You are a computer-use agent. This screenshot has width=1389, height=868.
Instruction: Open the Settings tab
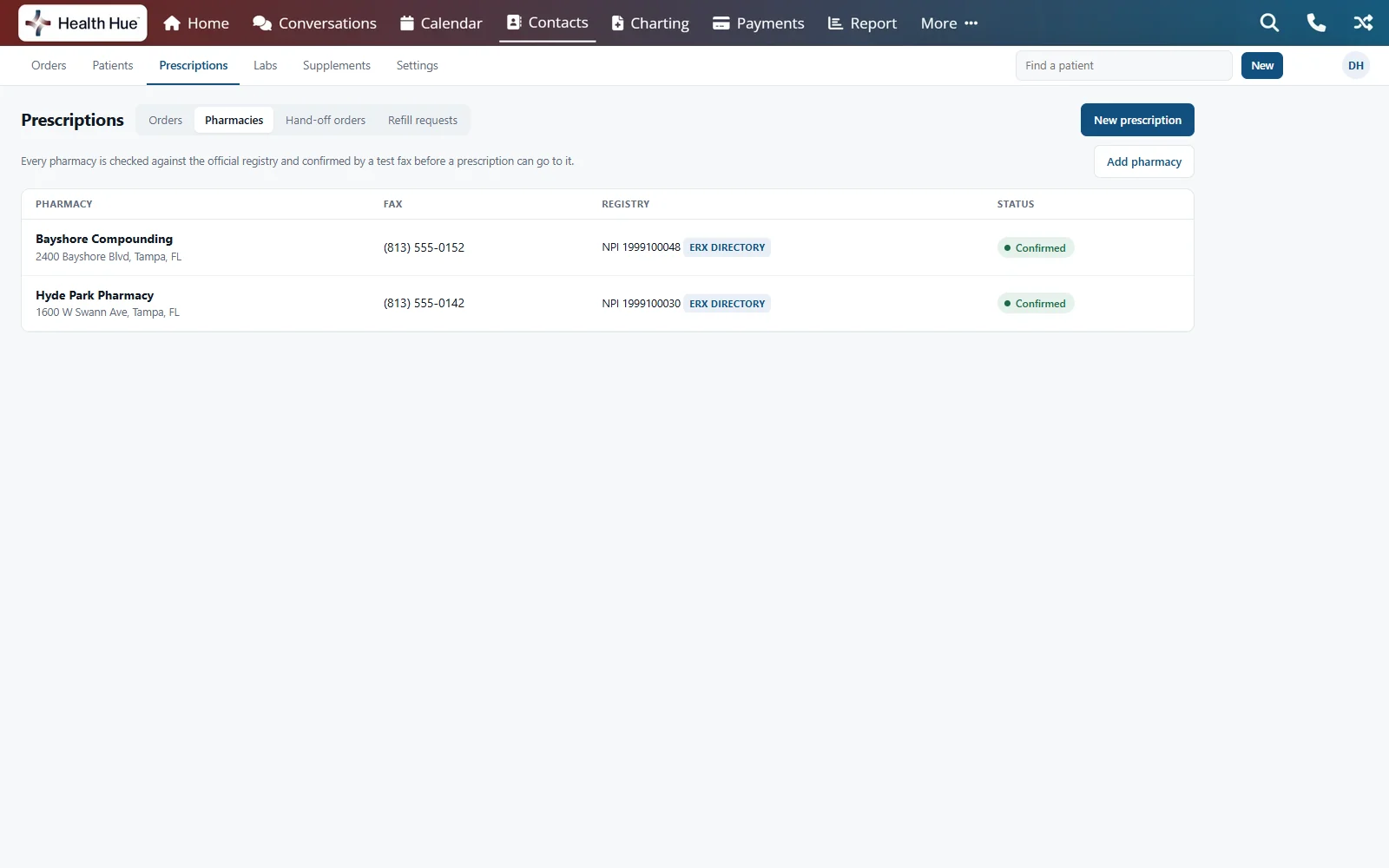pyautogui.click(x=418, y=66)
